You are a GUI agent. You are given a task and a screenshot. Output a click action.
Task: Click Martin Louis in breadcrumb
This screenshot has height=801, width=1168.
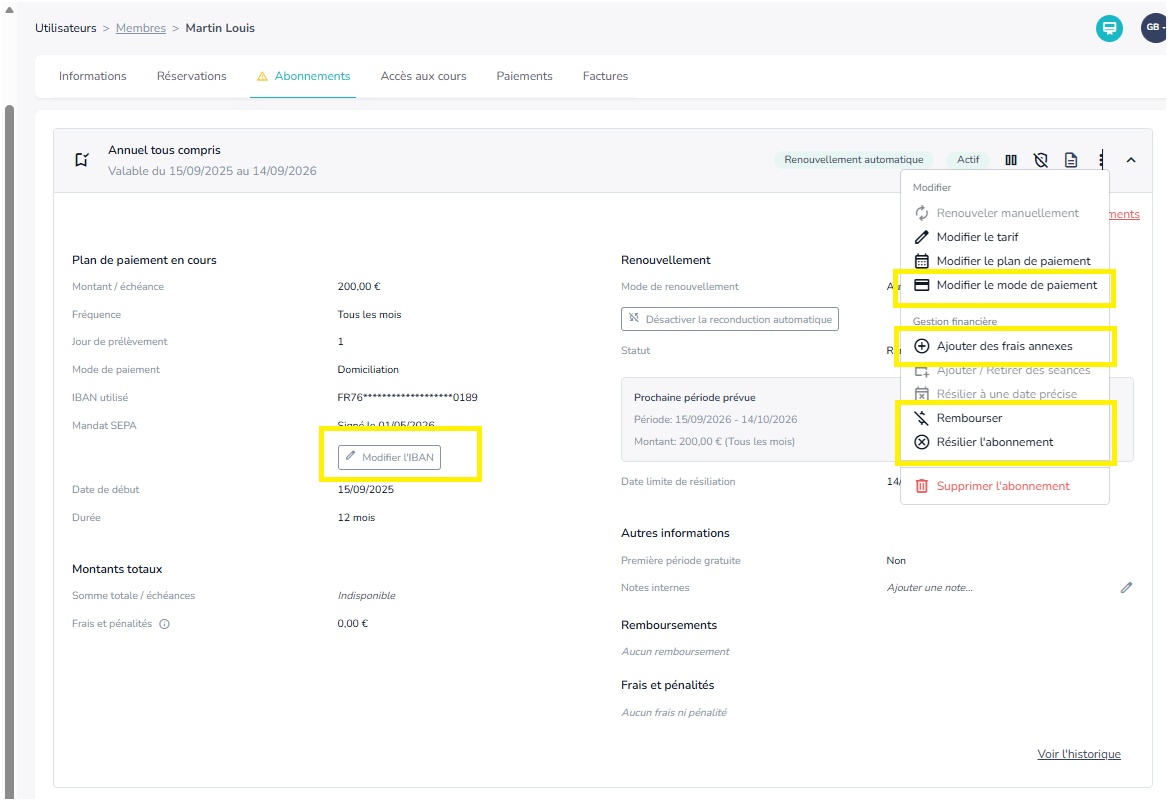click(220, 28)
